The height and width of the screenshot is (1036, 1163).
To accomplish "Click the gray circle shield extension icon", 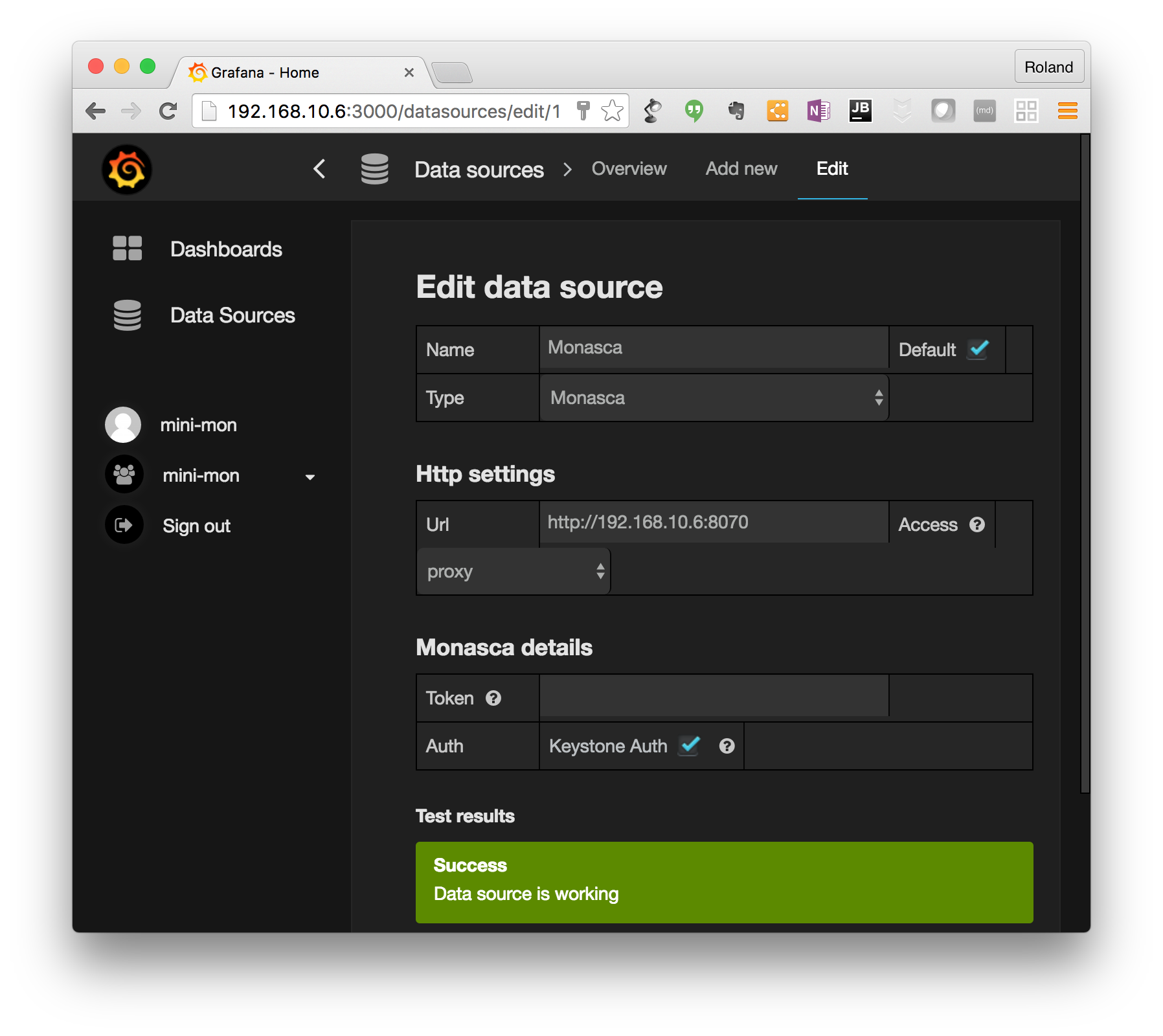I will tap(943, 111).
